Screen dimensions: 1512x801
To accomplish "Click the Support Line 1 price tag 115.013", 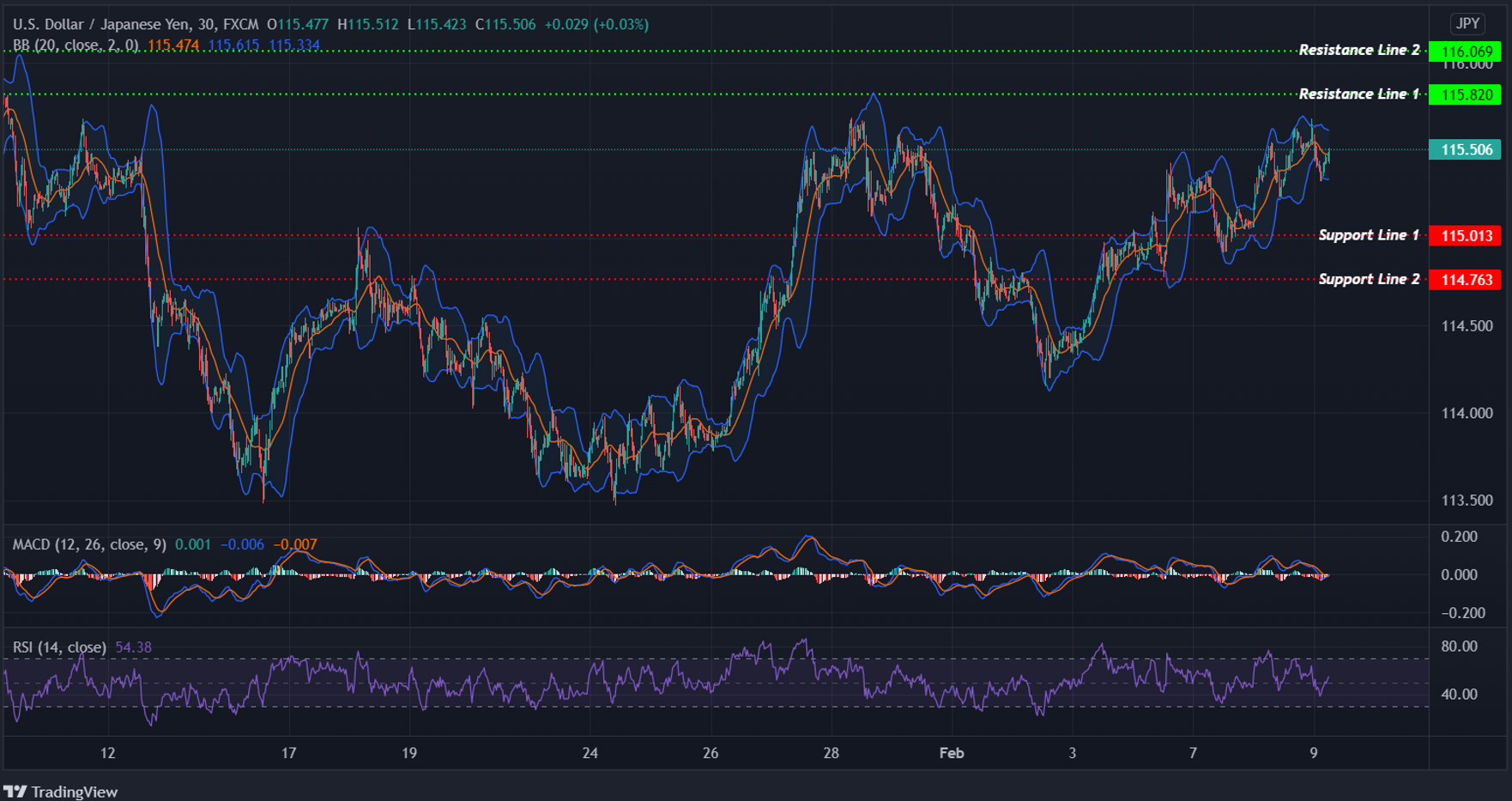I will (x=1465, y=236).
